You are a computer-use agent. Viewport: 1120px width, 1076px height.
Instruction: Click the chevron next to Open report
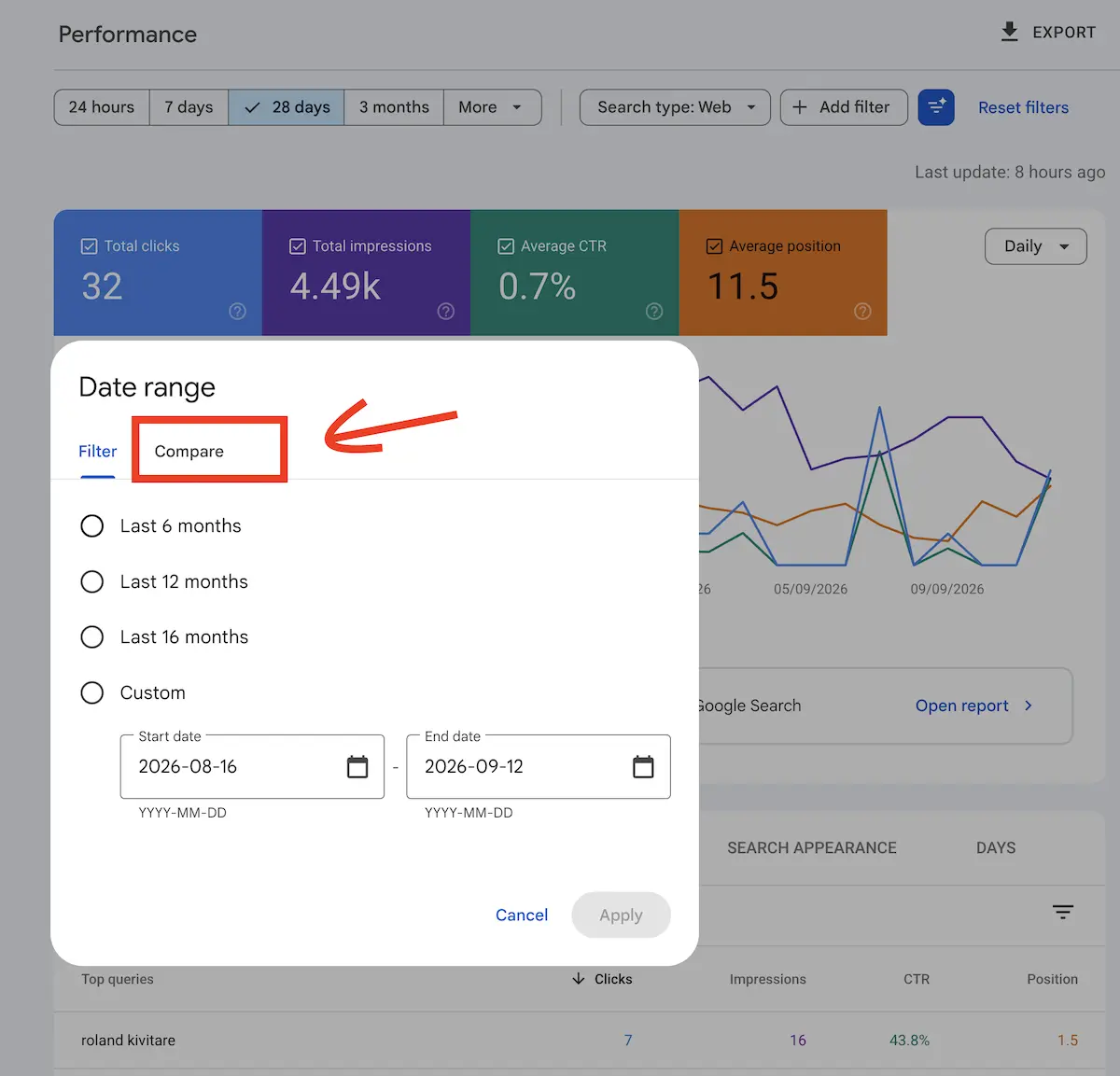(1029, 706)
